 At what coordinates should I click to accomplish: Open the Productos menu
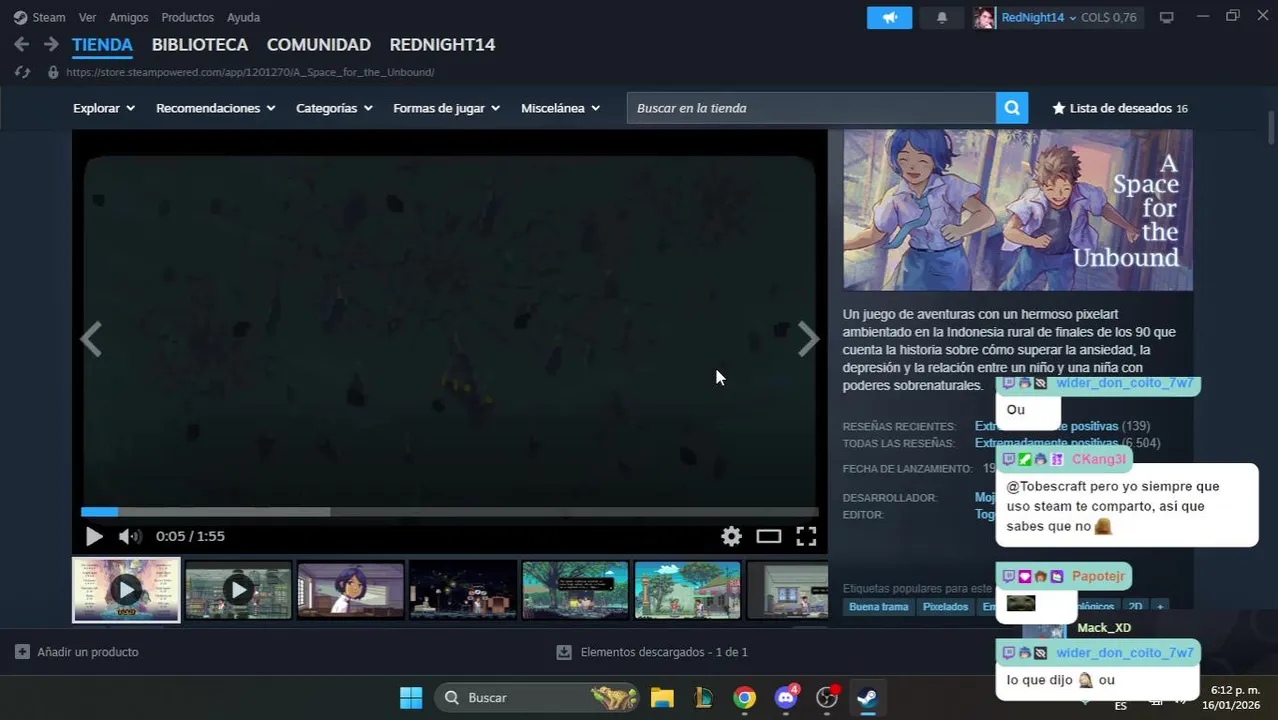click(187, 17)
